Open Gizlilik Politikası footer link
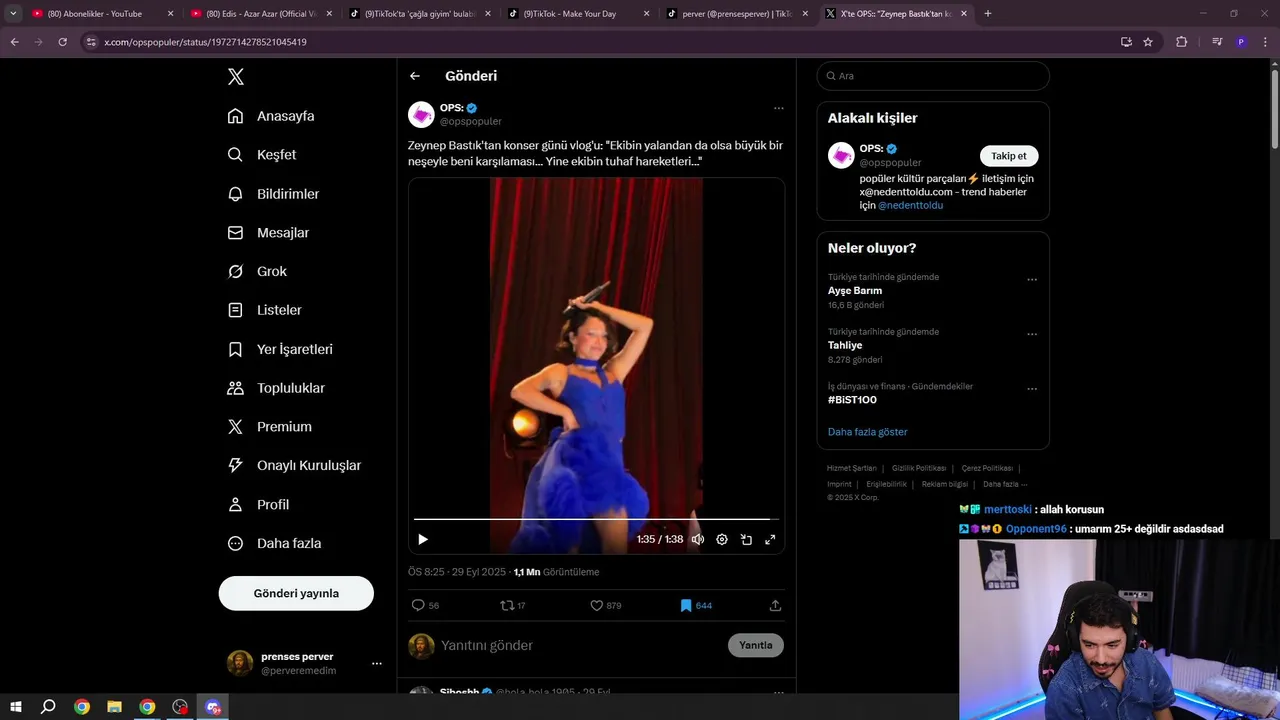Image resolution: width=1280 pixels, height=720 pixels. [919, 468]
